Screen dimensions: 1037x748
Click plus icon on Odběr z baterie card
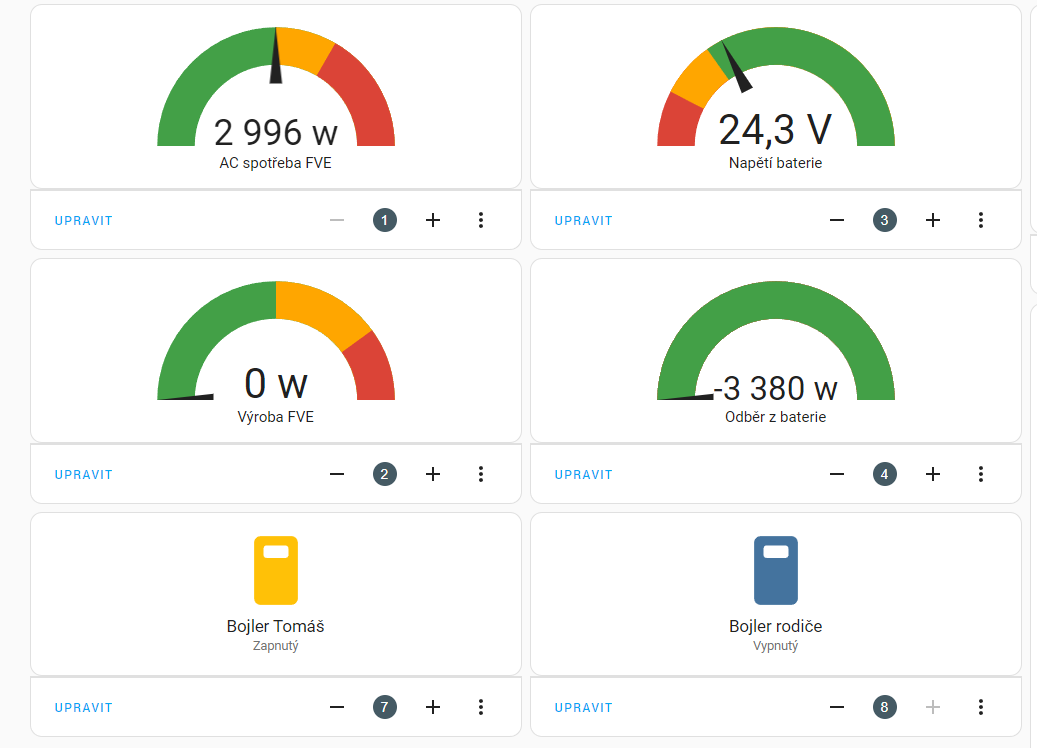933,474
